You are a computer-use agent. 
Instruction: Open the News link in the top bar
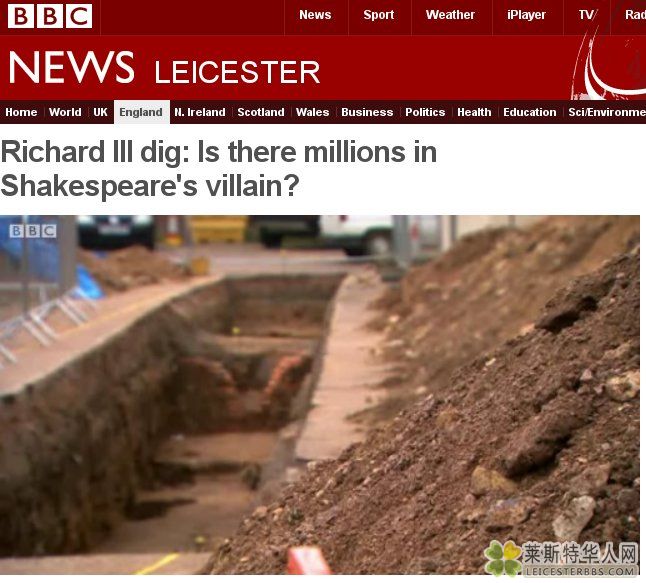pyautogui.click(x=315, y=15)
